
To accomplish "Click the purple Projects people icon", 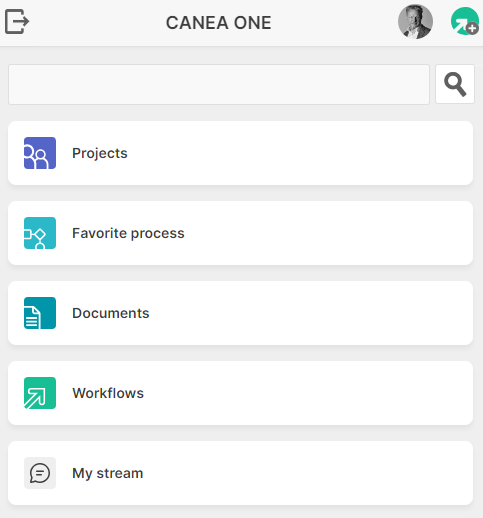I will click(x=40, y=153).
